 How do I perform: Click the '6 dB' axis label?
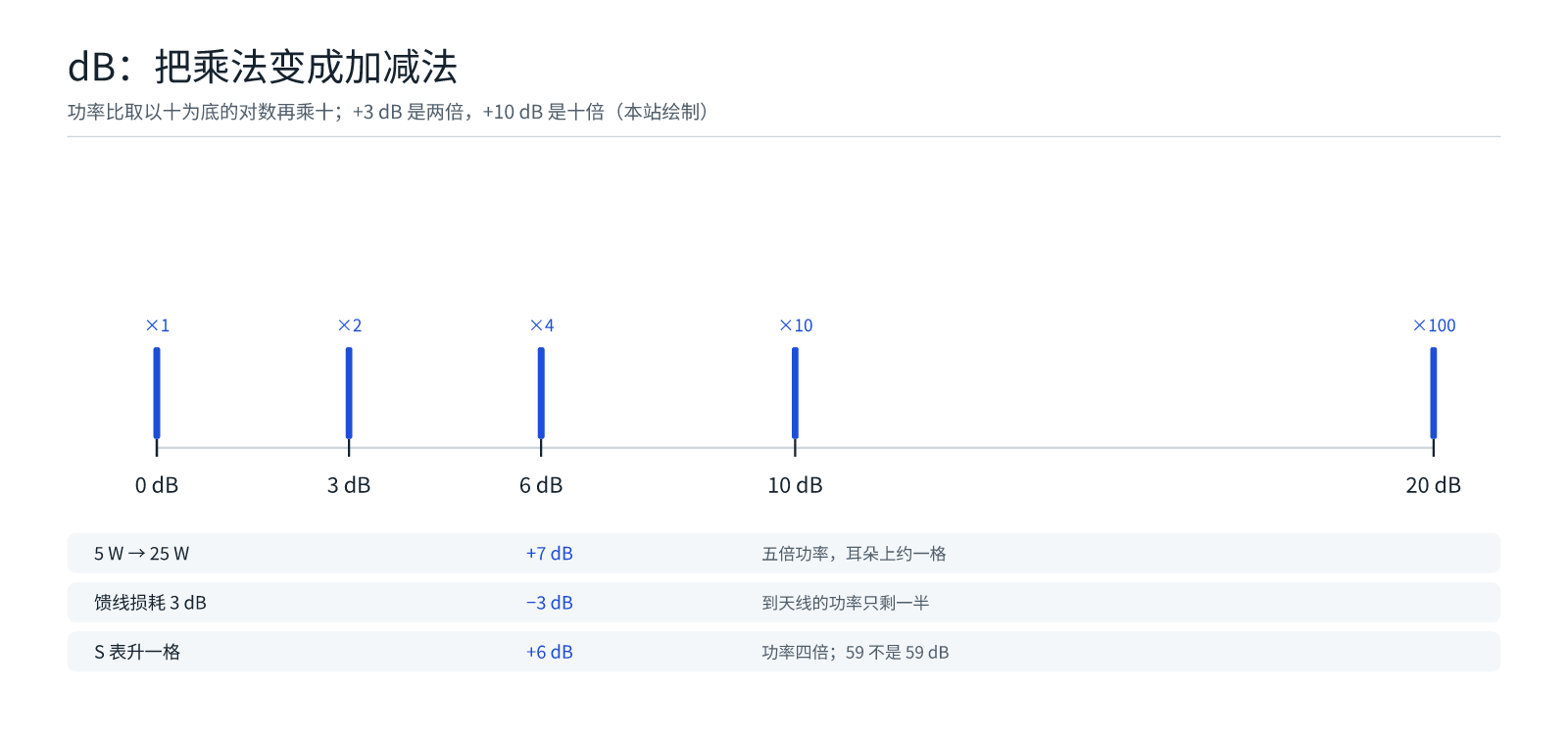pos(541,485)
